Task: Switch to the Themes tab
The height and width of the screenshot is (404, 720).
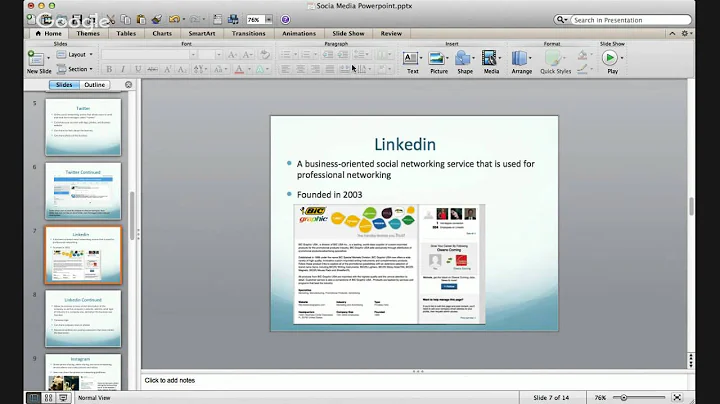Action: pos(88,34)
